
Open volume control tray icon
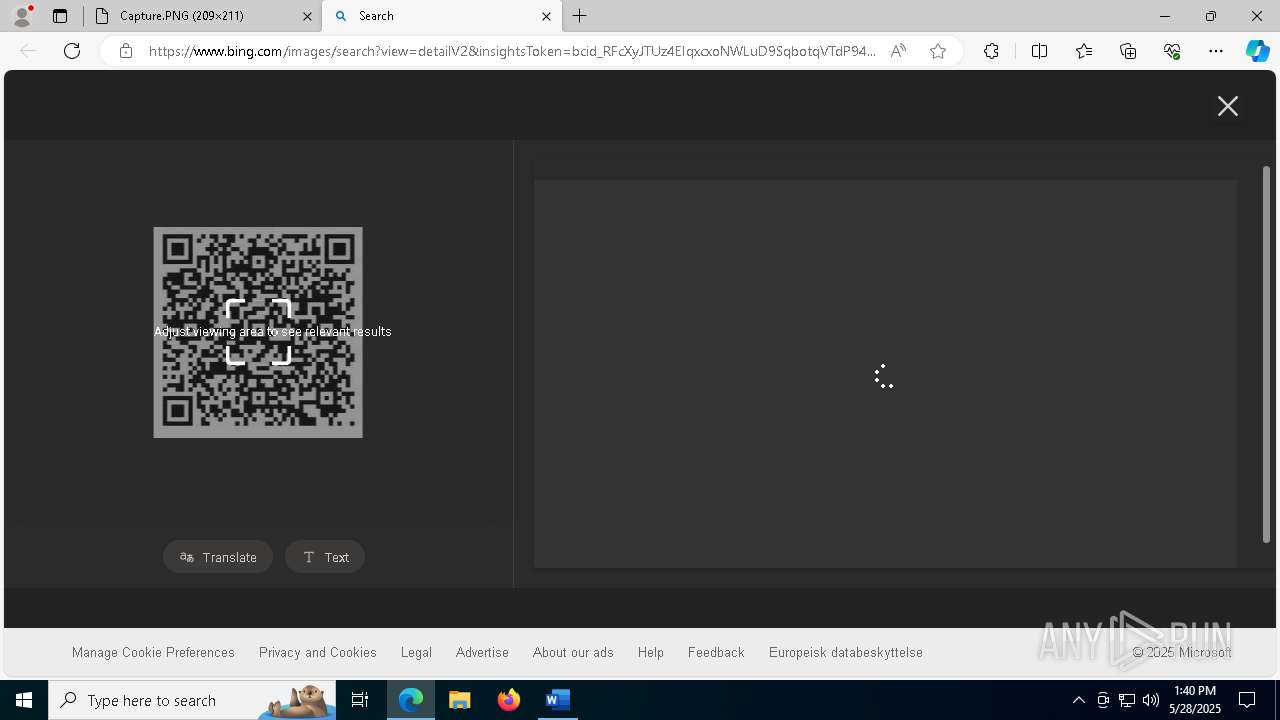click(x=1151, y=700)
